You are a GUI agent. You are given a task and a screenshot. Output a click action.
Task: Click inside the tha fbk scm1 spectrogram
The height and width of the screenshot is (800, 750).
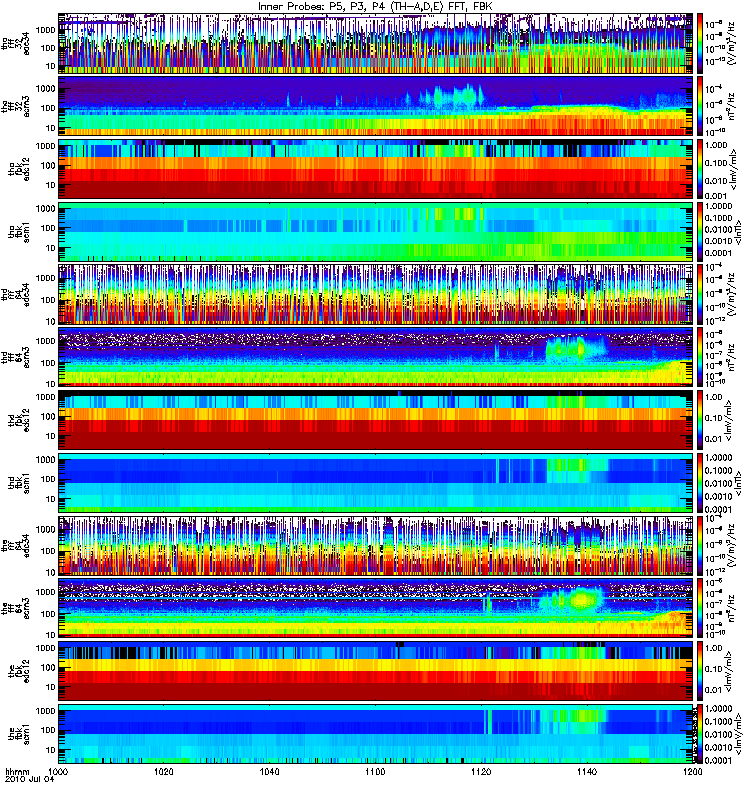pyautogui.click(x=376, y=232)
